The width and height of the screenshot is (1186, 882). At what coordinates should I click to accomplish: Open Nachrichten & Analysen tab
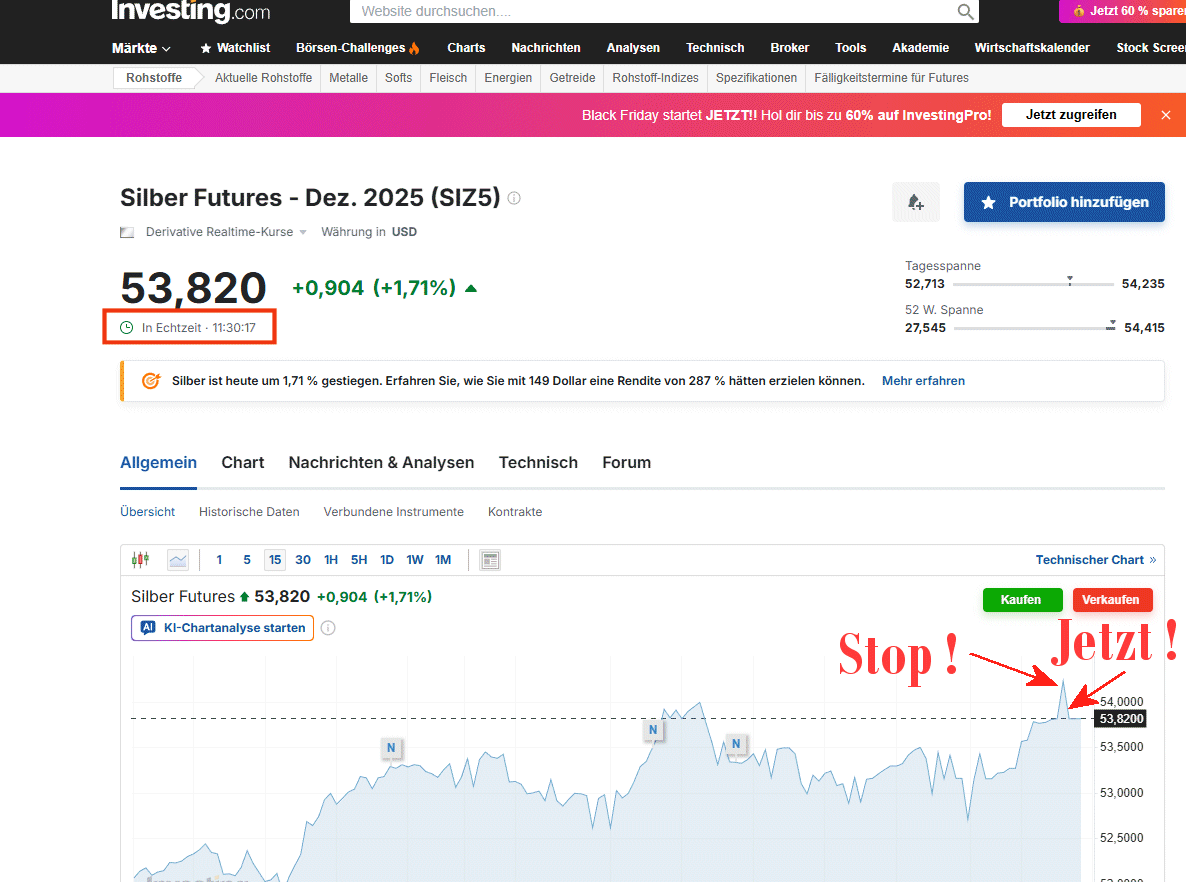381,462
